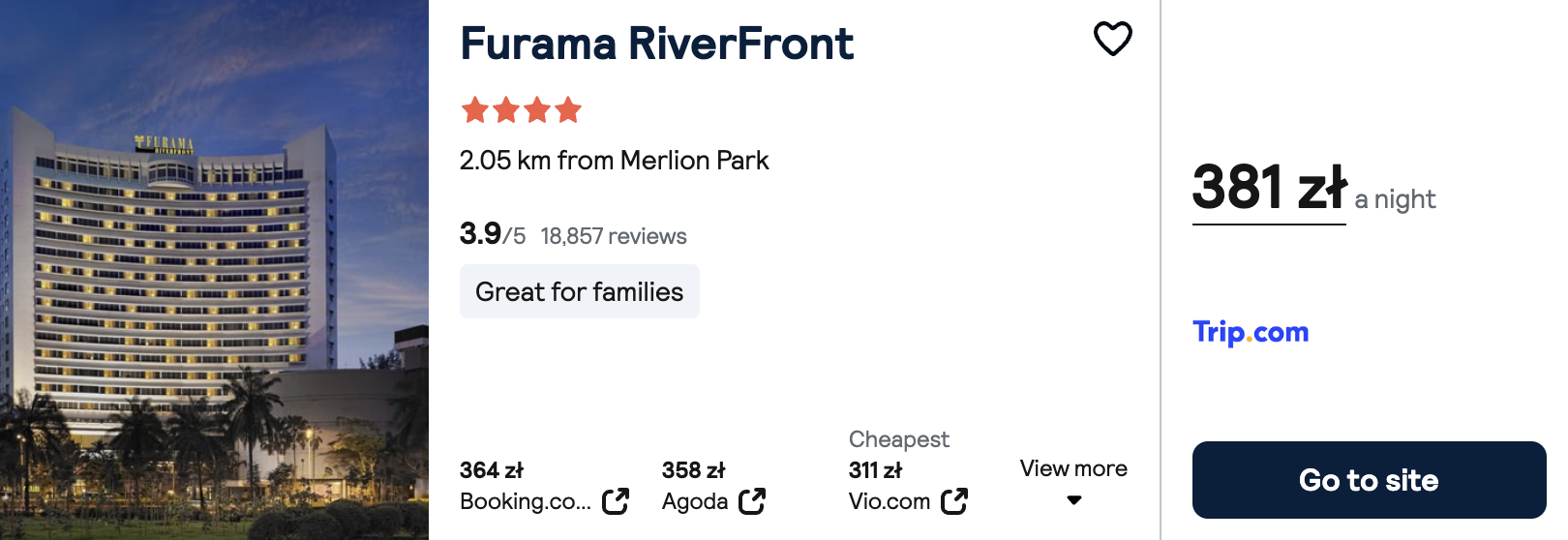1568x540 pixels.
Task: Click the 3.9/5 rating score
Action: [493, 234]
